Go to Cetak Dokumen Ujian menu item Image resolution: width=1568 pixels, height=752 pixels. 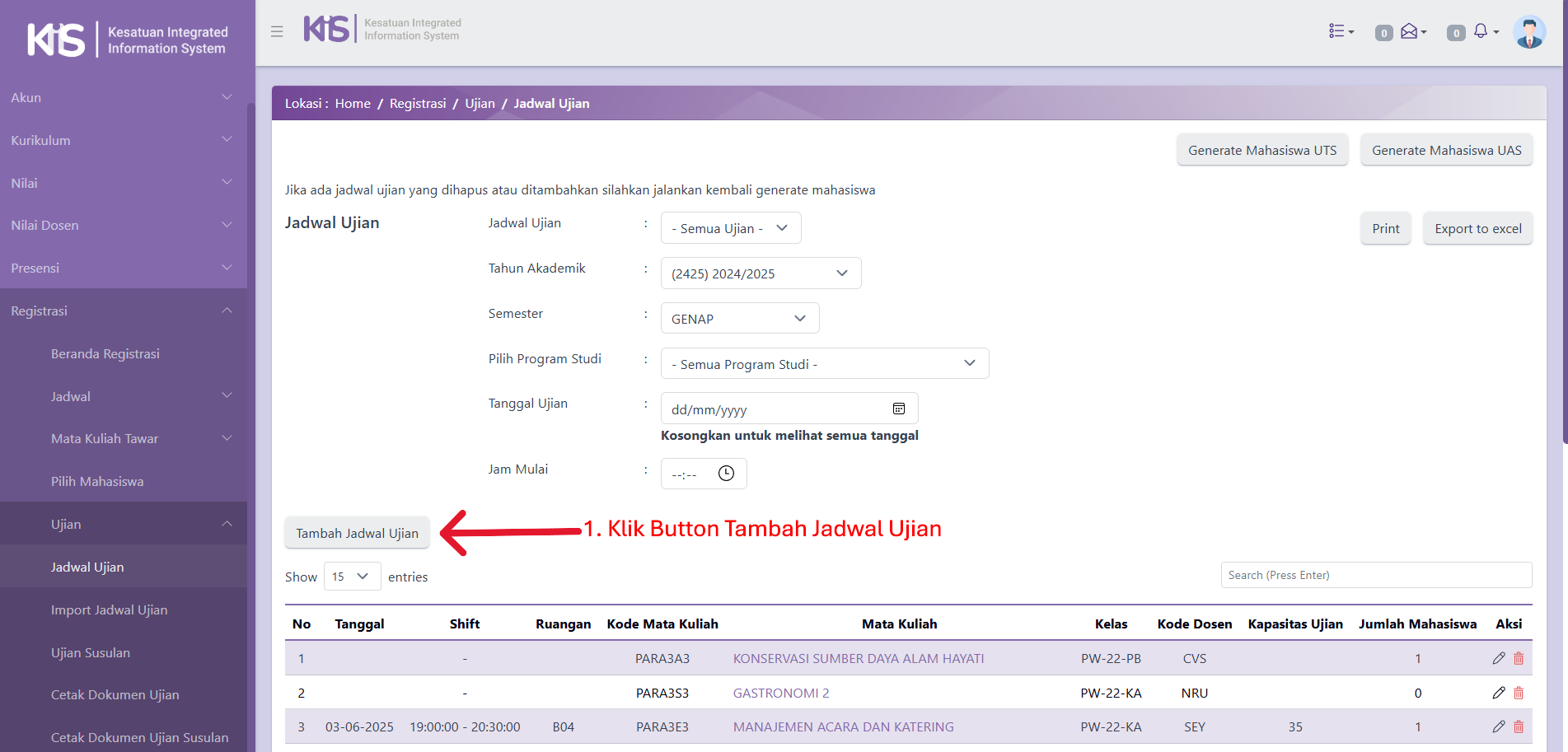coord(115,694)
